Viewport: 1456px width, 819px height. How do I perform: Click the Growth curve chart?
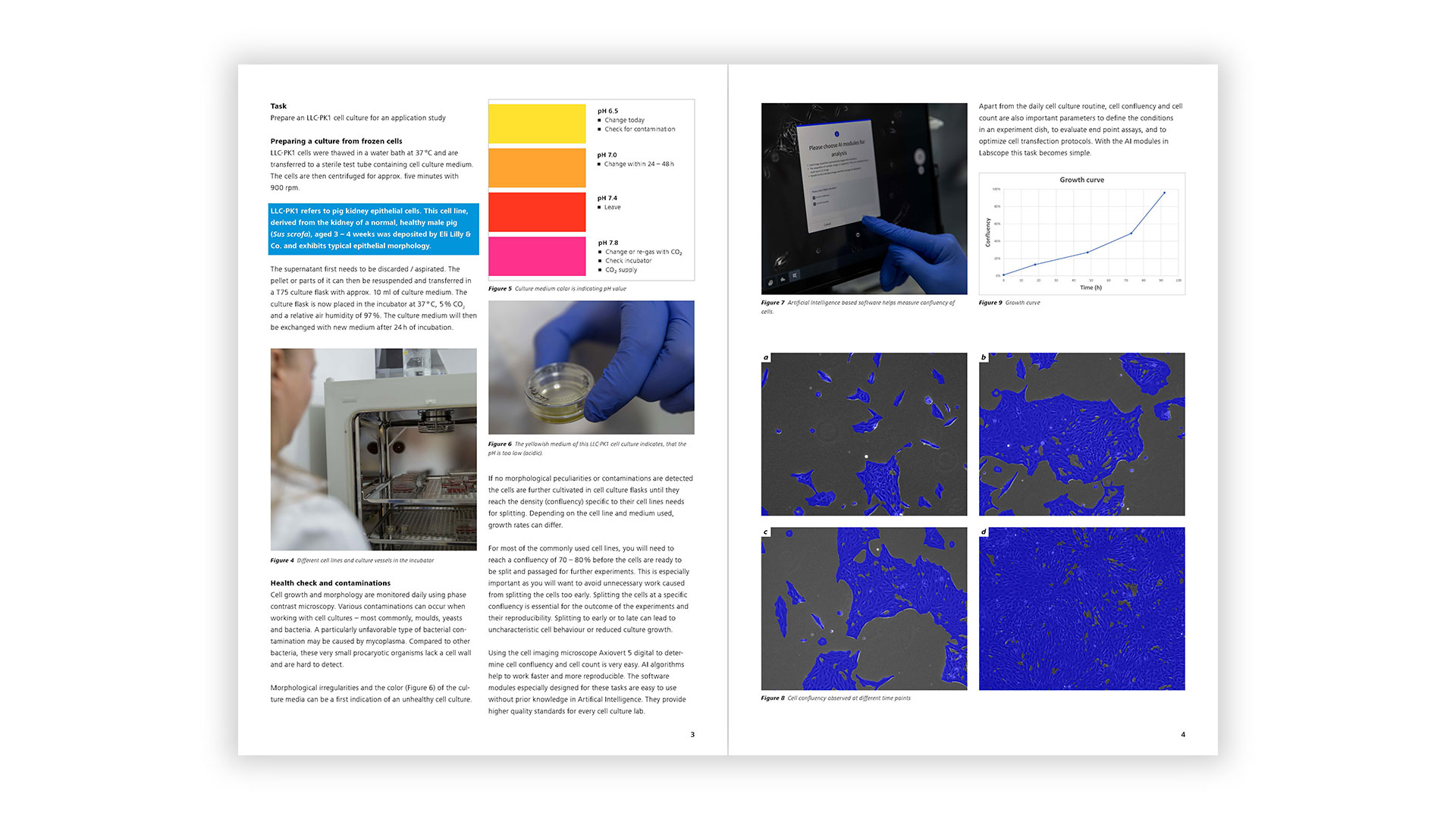(1082, 234)
